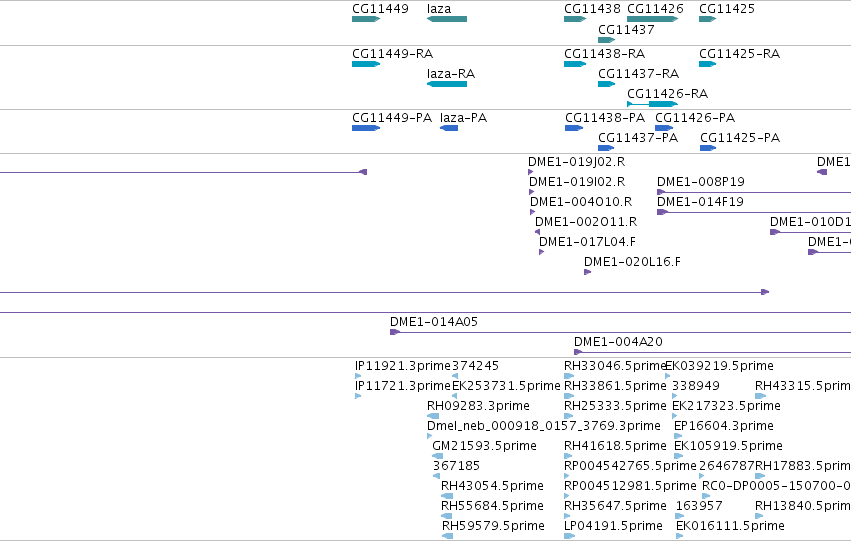Select the DME1-002O11.R clone label
The image size is (851, 541).
[x=586, y=222]
